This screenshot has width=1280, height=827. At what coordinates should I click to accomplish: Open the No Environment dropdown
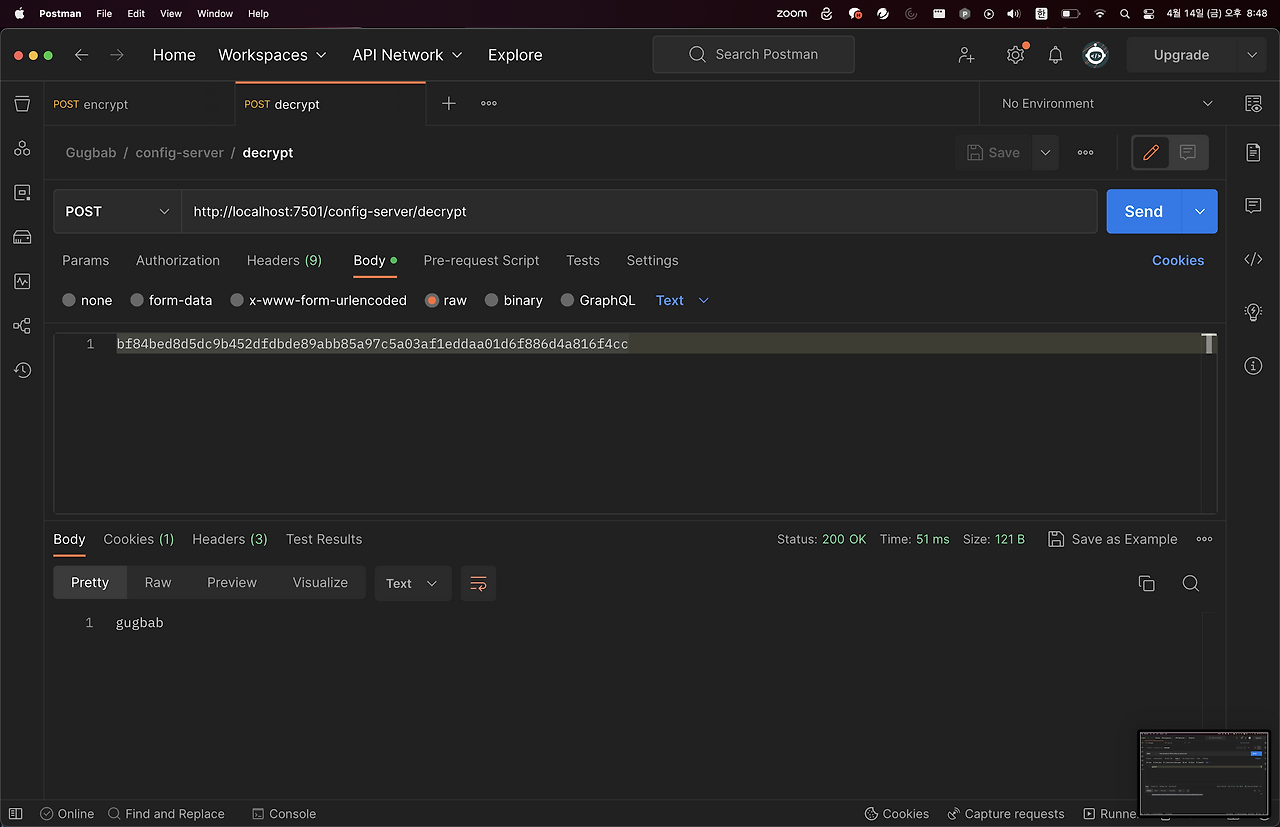[x=1100, y=103]
